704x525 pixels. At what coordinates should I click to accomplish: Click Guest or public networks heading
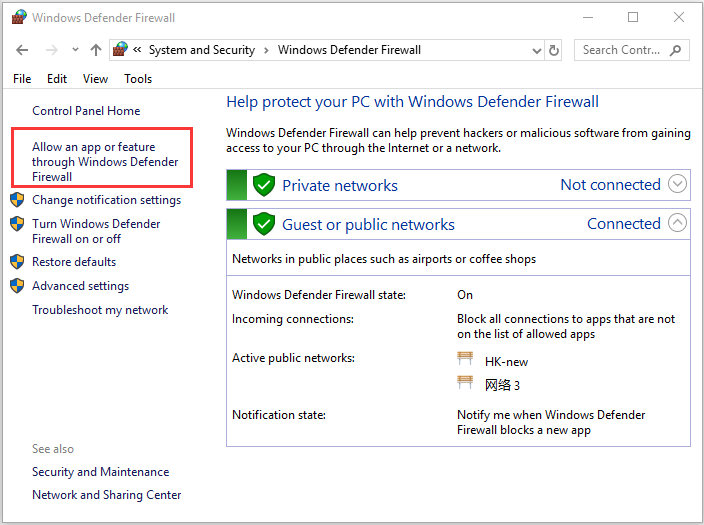tap(368, 225)
